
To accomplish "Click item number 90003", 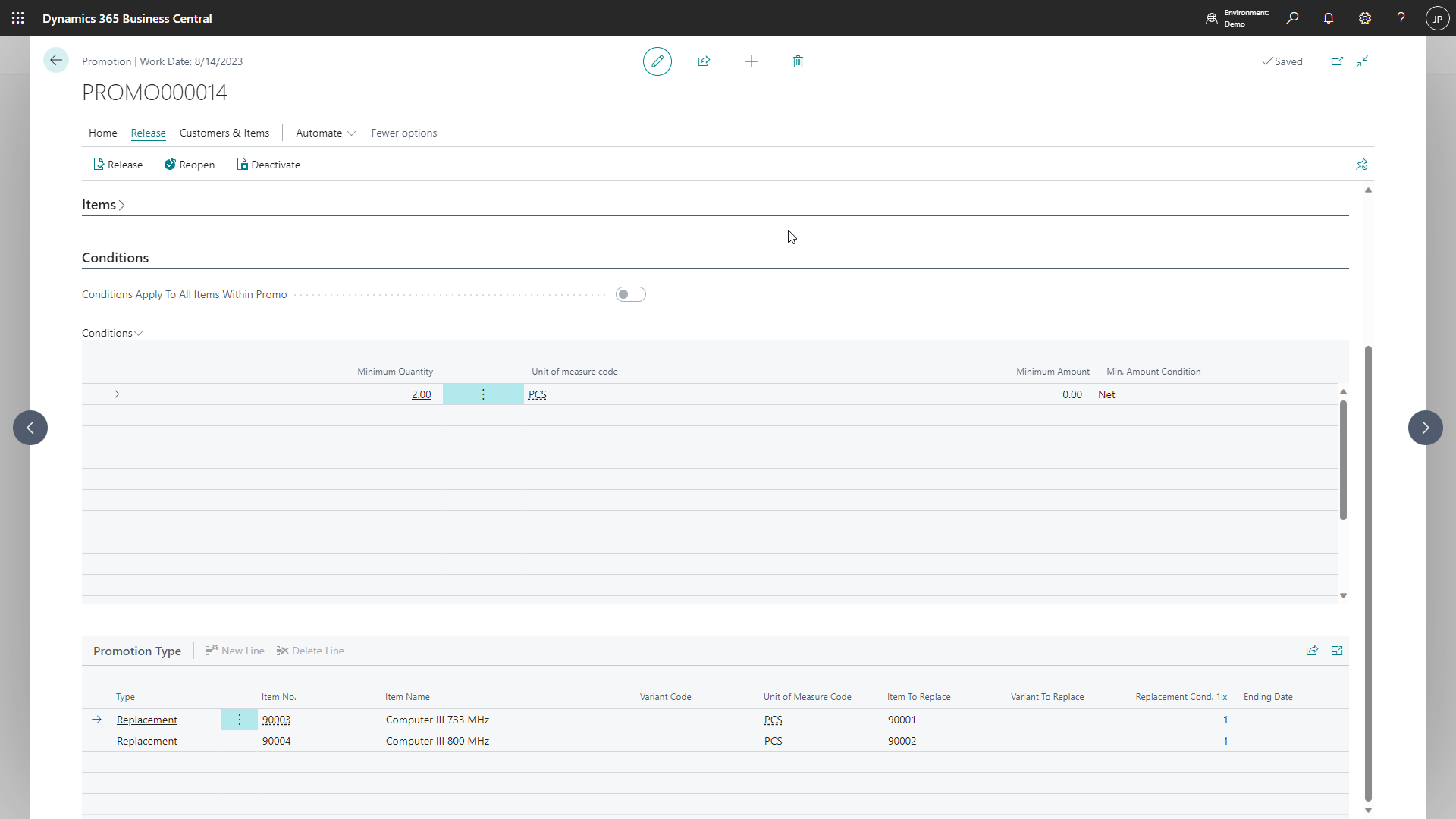I will [276, 720].
